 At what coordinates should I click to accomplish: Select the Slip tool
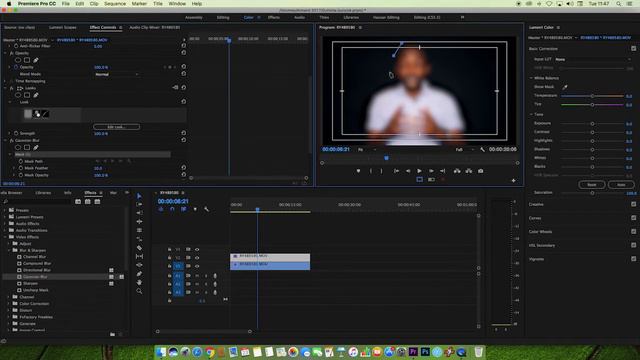(139, 256)
